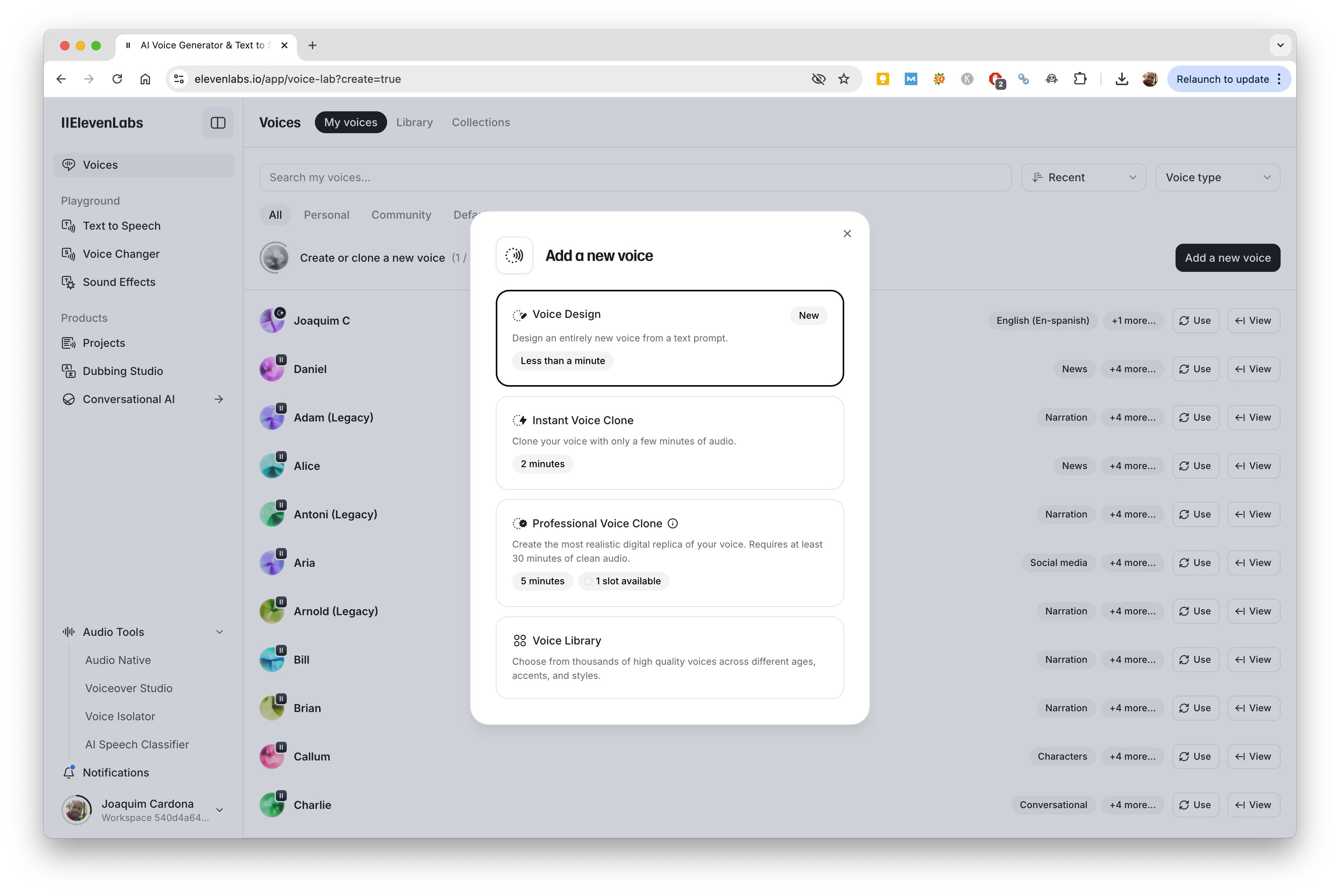Click English (En-spanish) tag
The width and height of the screenshot is (1340, 896).
pyautogui.click(x=1042, y=321)
